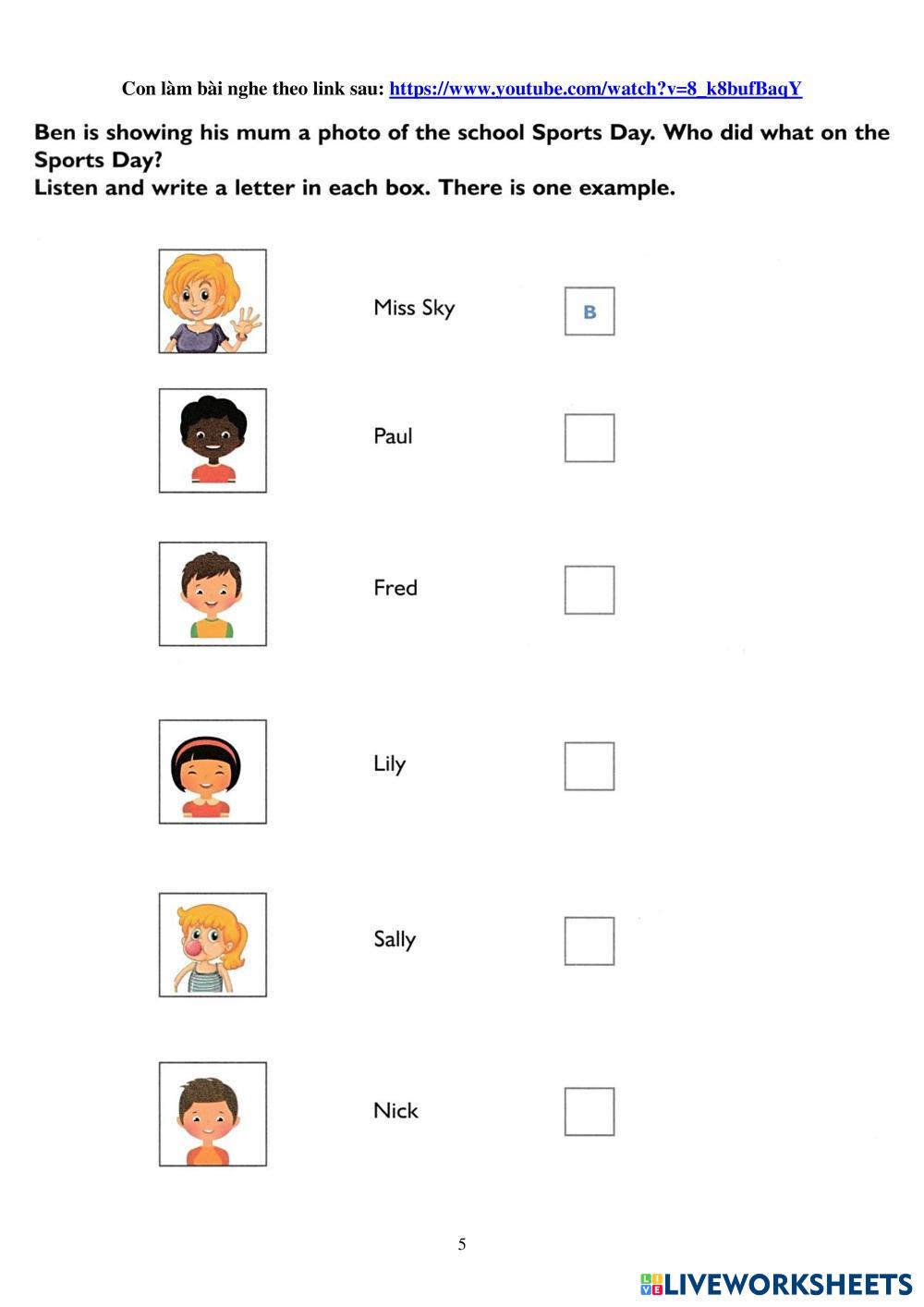Select Fred's portrait picture
Screen dimensions: 924x1307
click(213, 593)
